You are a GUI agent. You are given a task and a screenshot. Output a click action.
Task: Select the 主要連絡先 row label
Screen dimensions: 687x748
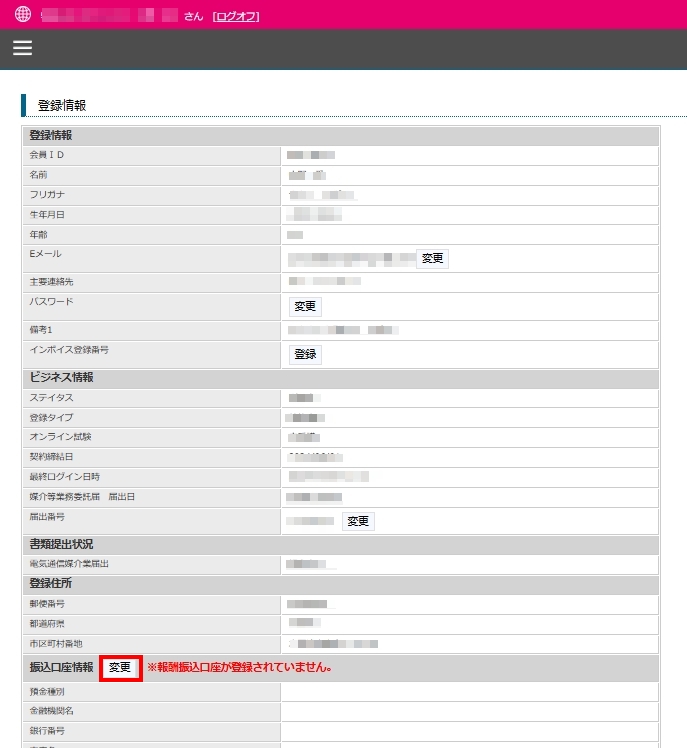52,282
